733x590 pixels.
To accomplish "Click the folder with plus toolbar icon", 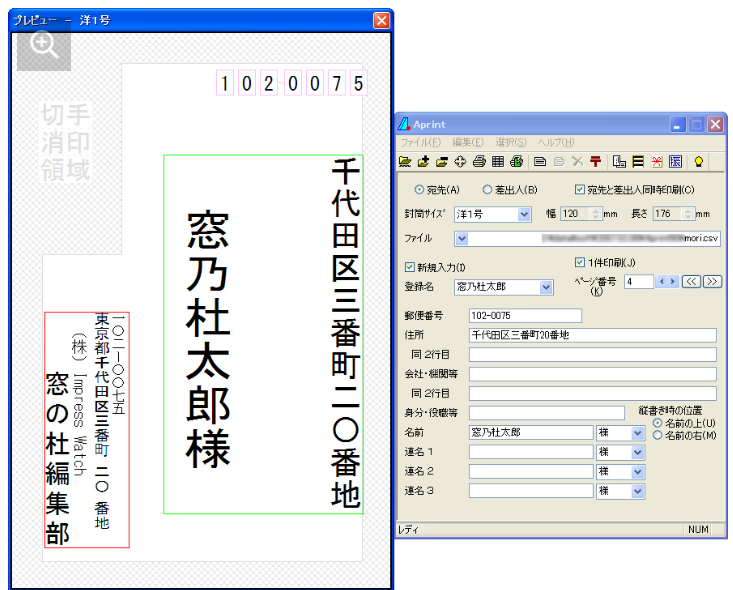I will pos(424,162).
